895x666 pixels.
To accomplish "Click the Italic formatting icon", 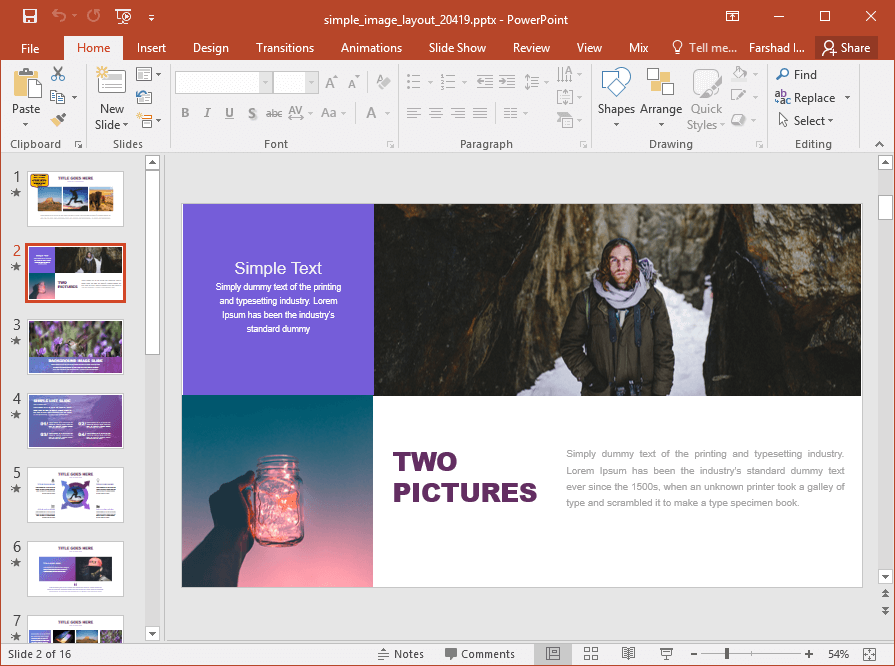I will point(207,113).
